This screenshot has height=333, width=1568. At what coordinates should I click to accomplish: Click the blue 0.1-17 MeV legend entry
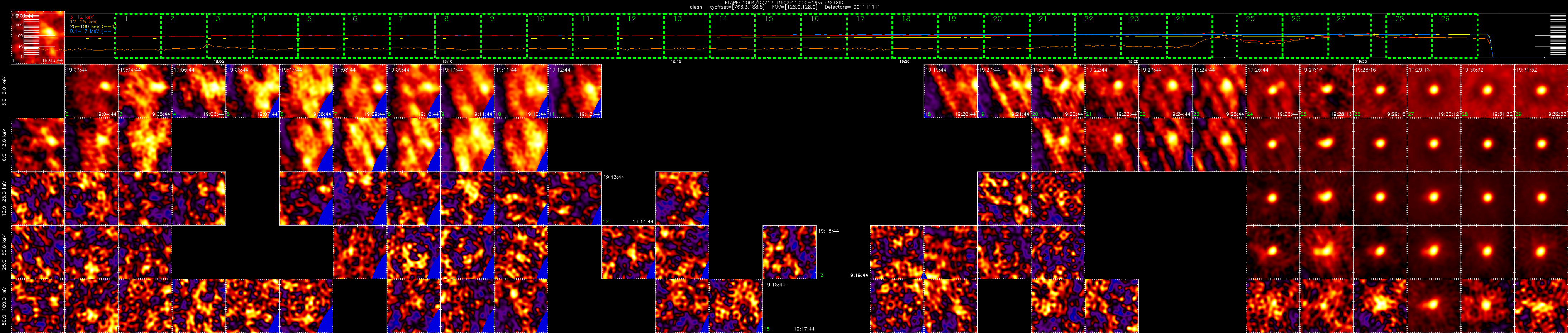pos(92,31)
